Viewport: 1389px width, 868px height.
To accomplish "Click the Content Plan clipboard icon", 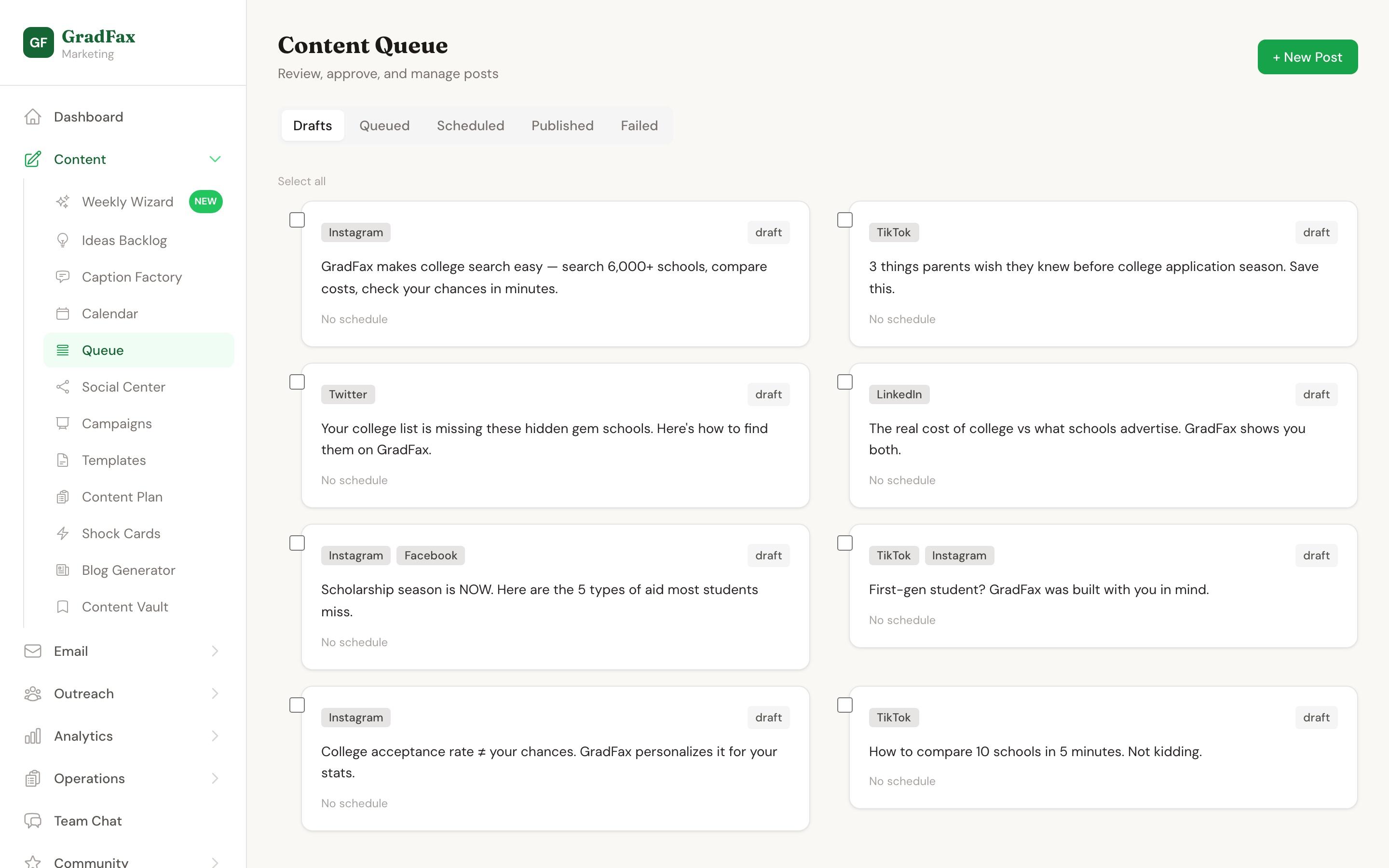I will 63,497.
